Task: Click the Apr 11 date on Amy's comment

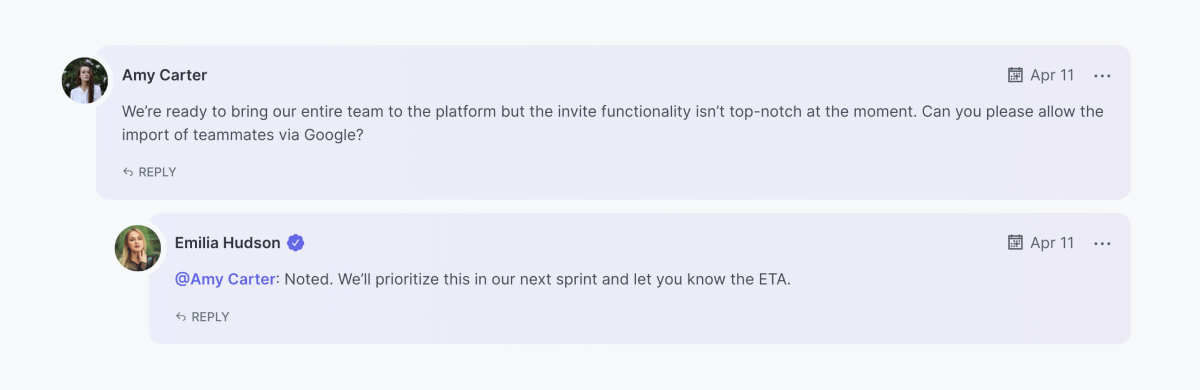Action: pyautogui.click(x=1052, y=75)
